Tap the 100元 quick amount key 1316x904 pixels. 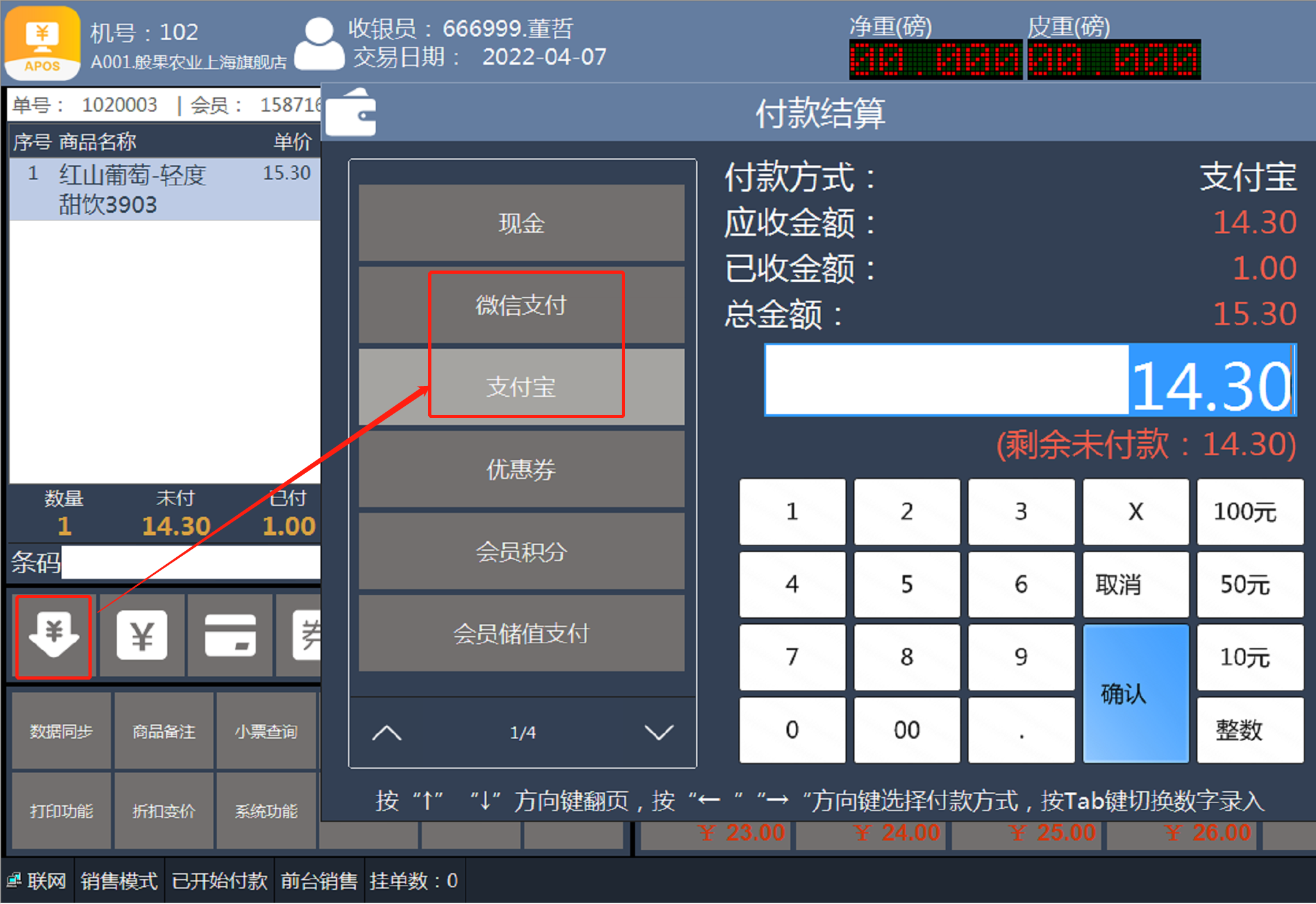[1249, 512]
